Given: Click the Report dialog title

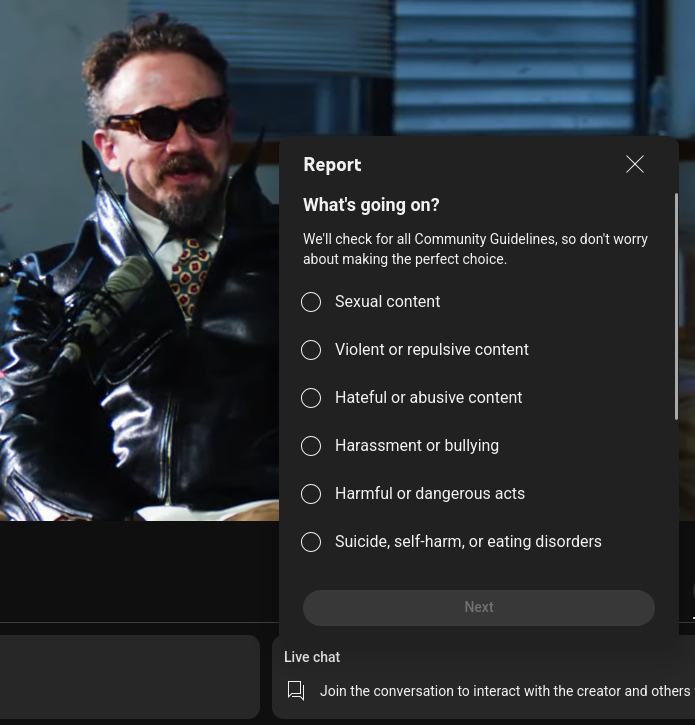Looking at the screenshot, I should pyautogui.click(x=332, y=165).
